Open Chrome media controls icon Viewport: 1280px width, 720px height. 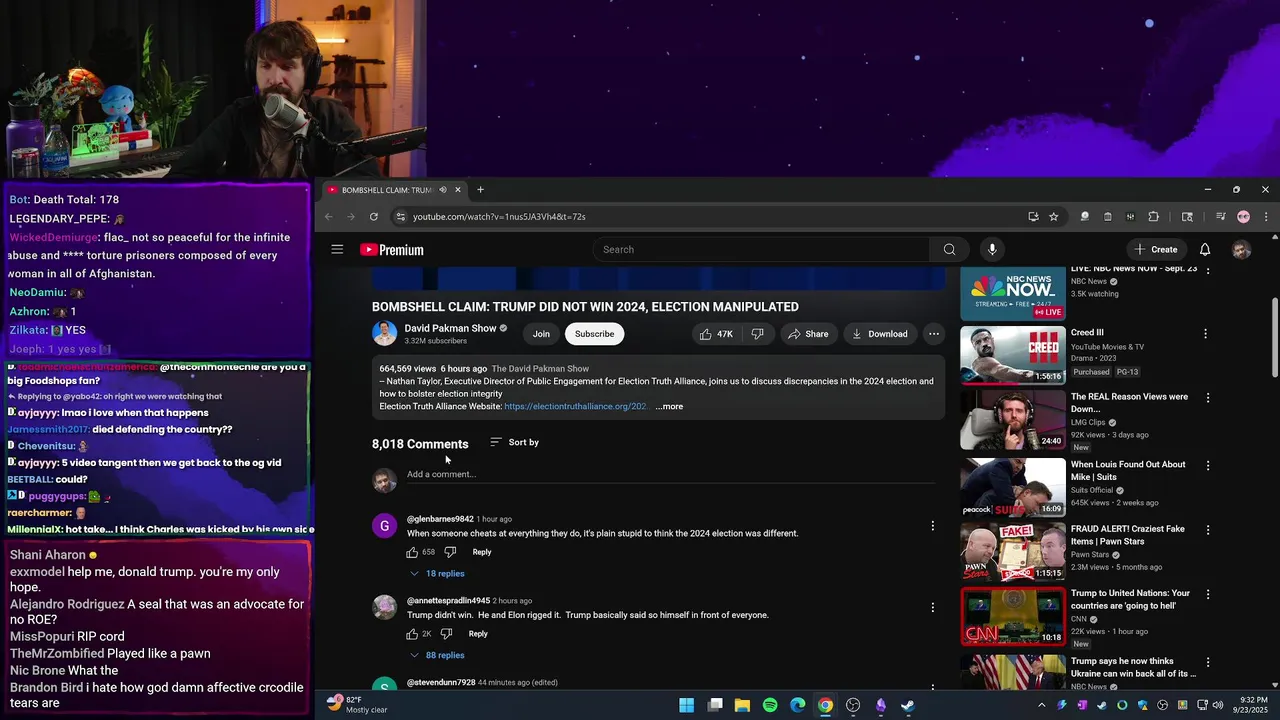(x=1221, y=216)
